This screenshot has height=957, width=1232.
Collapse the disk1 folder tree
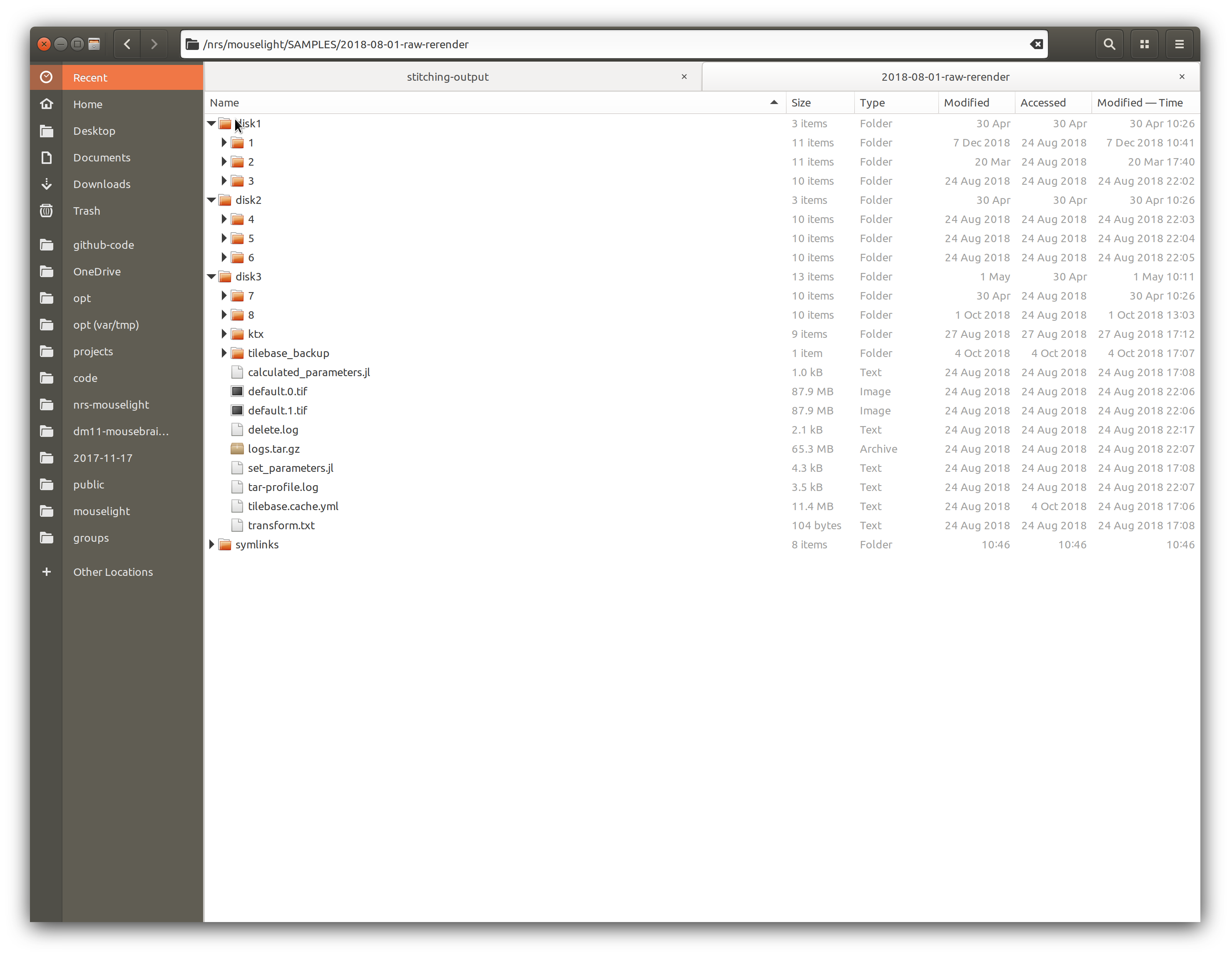coord(211,124)
